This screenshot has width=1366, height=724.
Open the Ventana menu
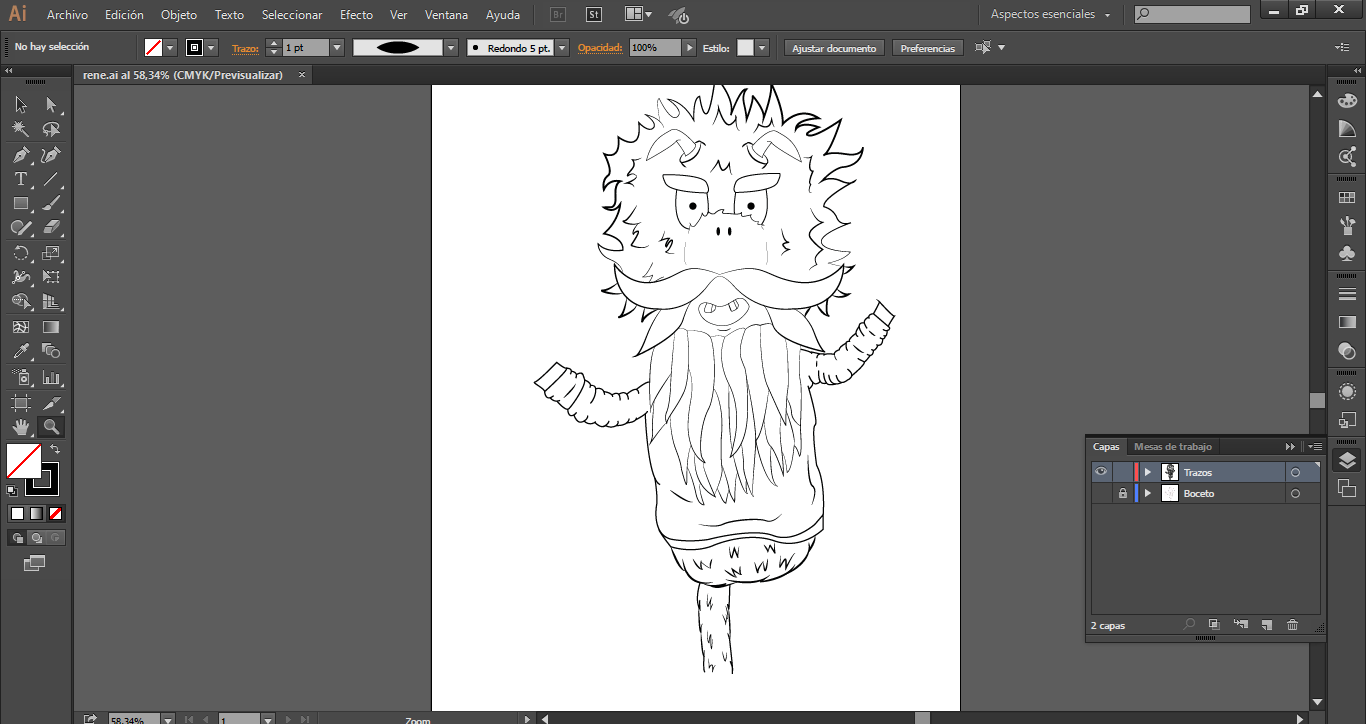pyautogui.click(x=446, y=15)
